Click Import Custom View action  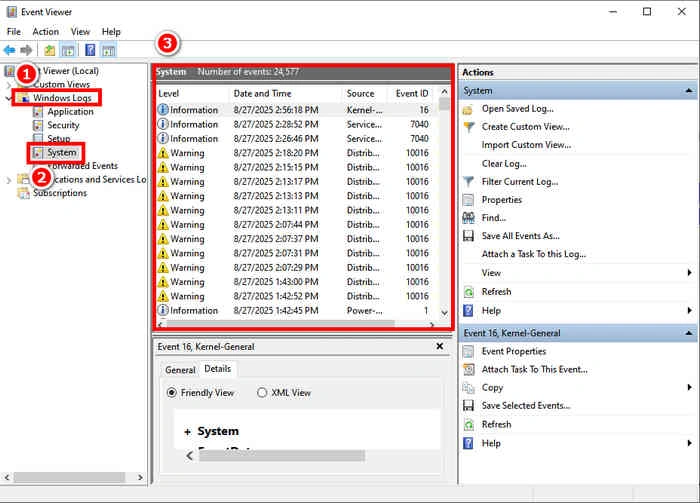click(x=526, y=145)
